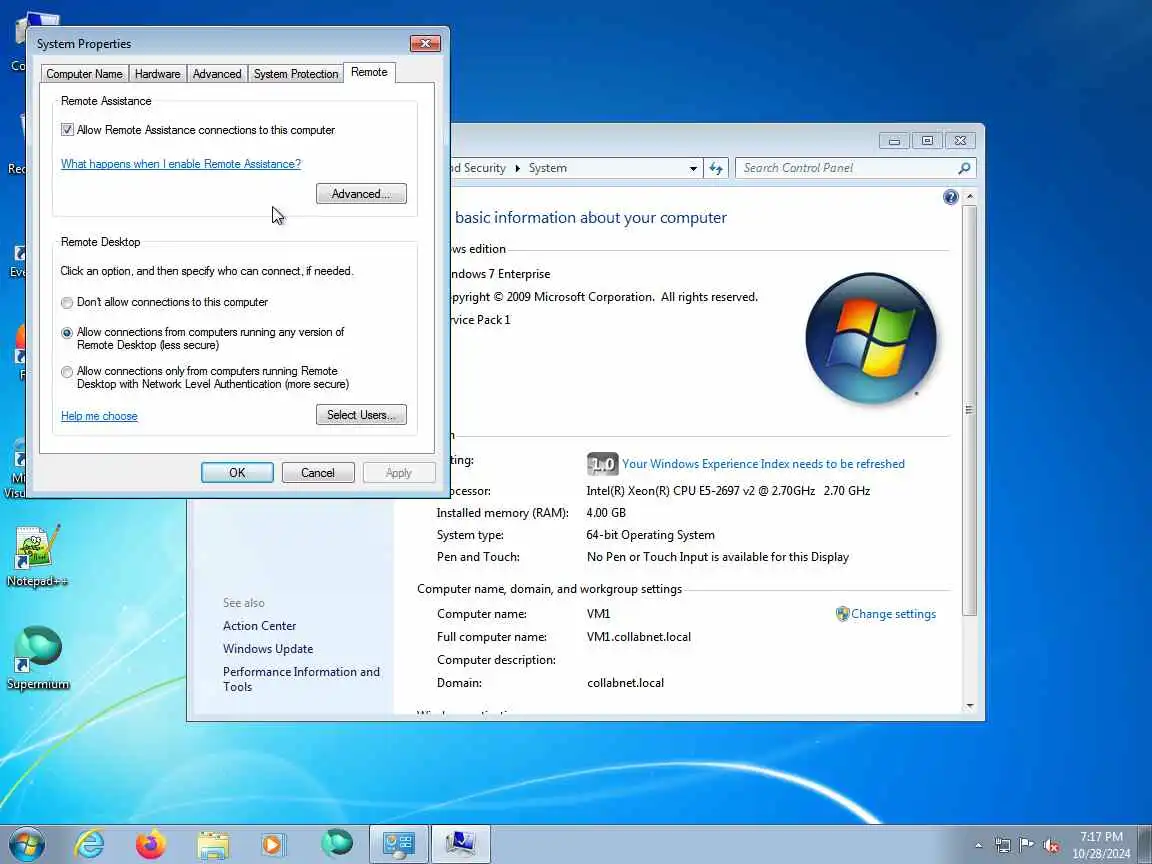Image resolution: width=1152 pixels, height=864 pixels.
Task: Click Advanced... button in Remote Assistance
Action: click(361, 194)
